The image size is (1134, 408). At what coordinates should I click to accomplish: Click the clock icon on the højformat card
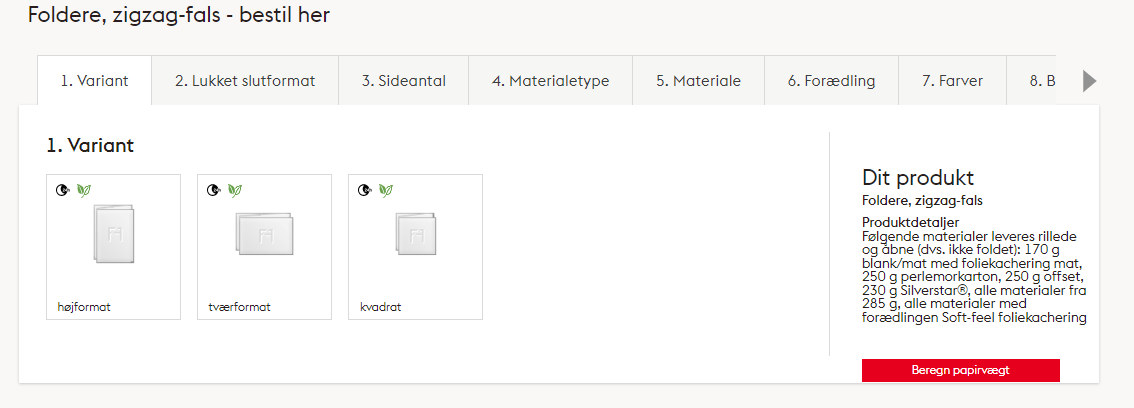click(63, 189)
